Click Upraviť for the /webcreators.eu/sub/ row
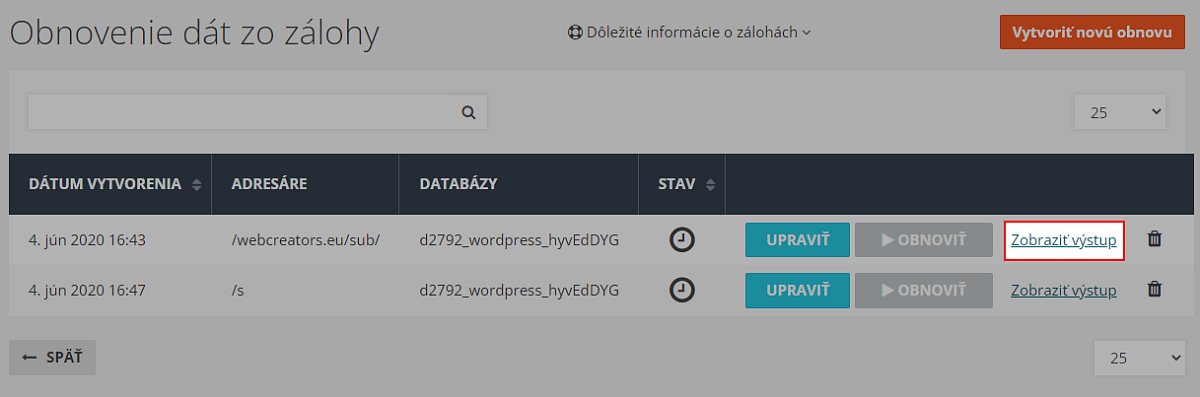This screenshot has height=397, width=1200. pyautogui.click(x=797, y=240)
